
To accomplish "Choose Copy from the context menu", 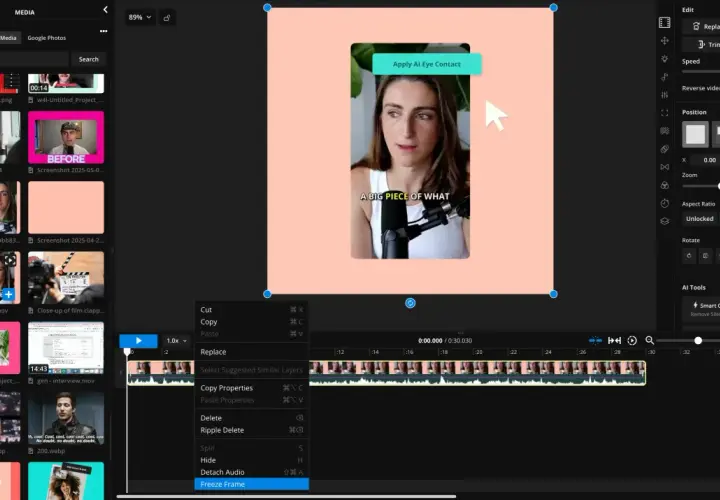I will [252, 322].
